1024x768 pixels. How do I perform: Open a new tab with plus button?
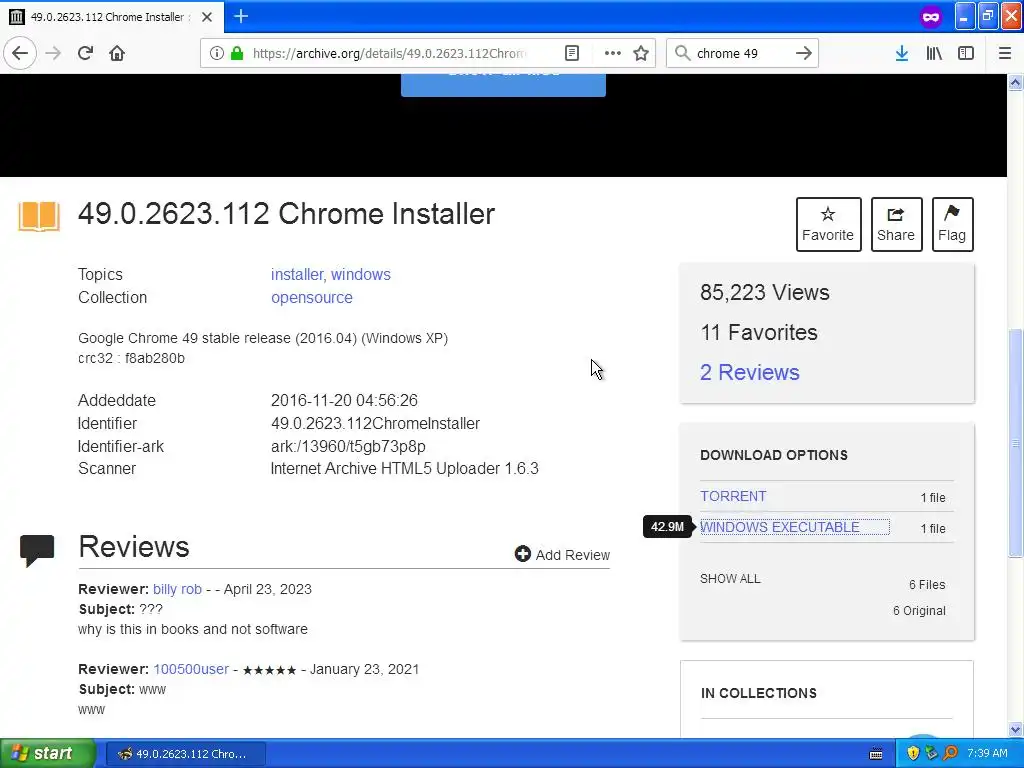(x=241, y=16)
